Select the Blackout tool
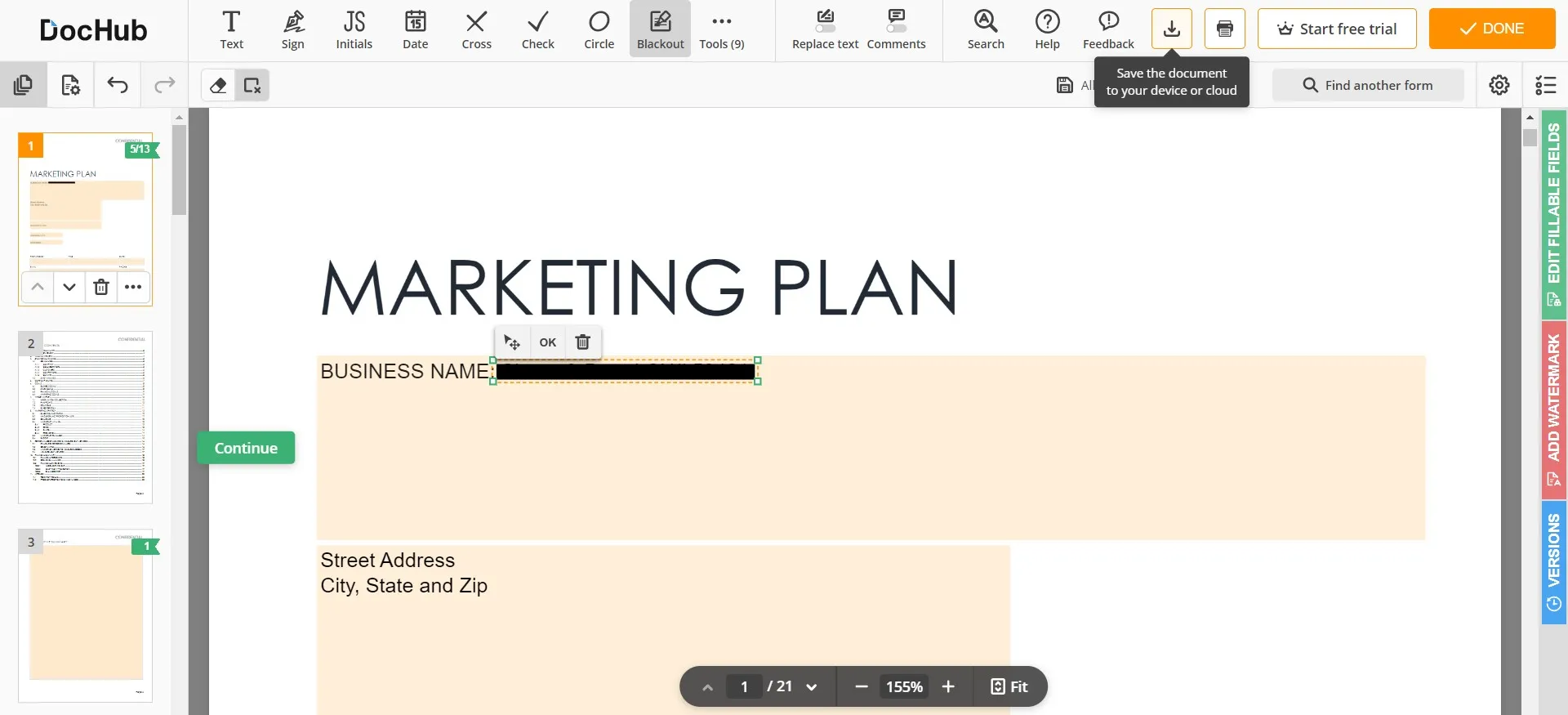Viewport: 1568px width, 715px height. [x=660, y=29]
